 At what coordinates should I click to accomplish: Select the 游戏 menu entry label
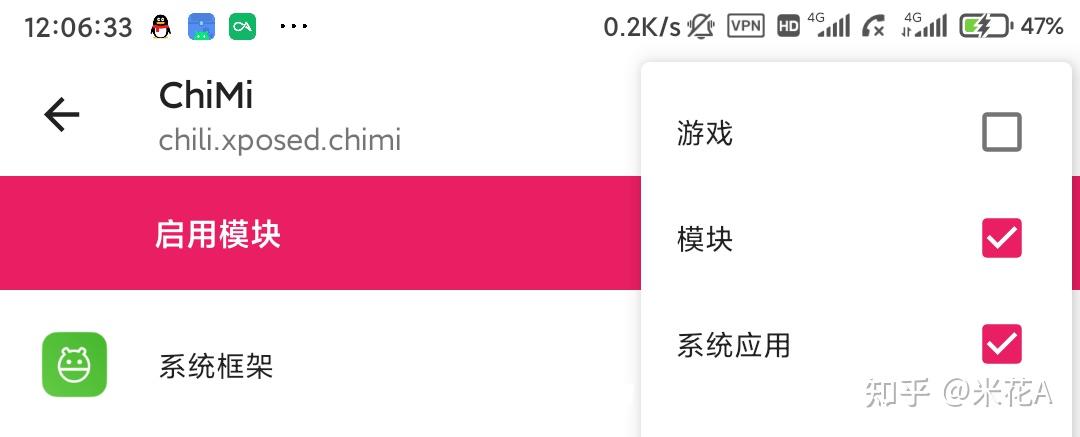[x=705, y=133]
